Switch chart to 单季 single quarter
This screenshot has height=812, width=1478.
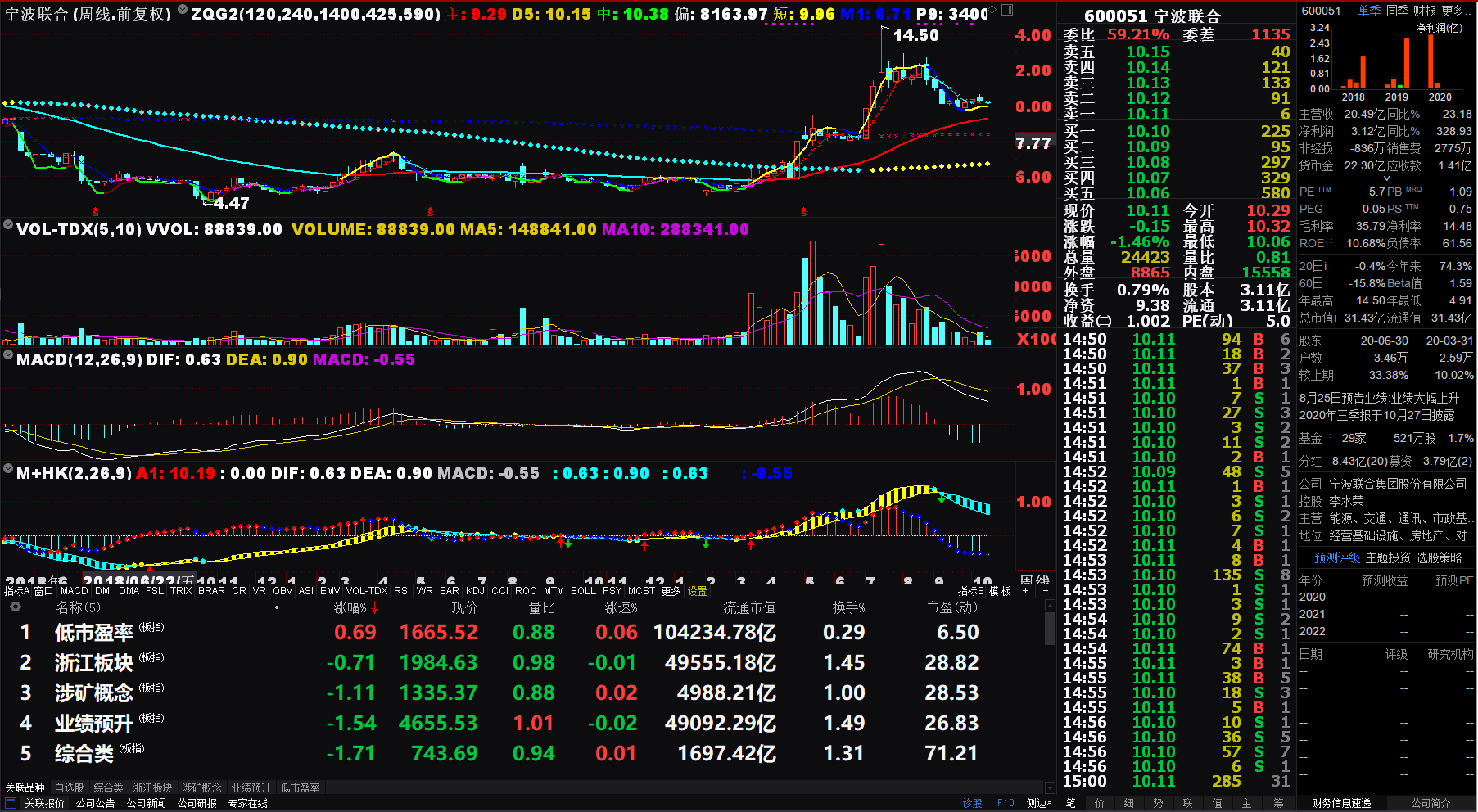tap(1369, 11)
